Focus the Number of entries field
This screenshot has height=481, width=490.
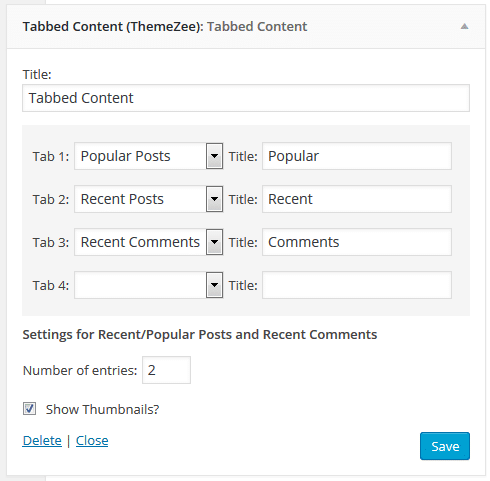[166, 370]
